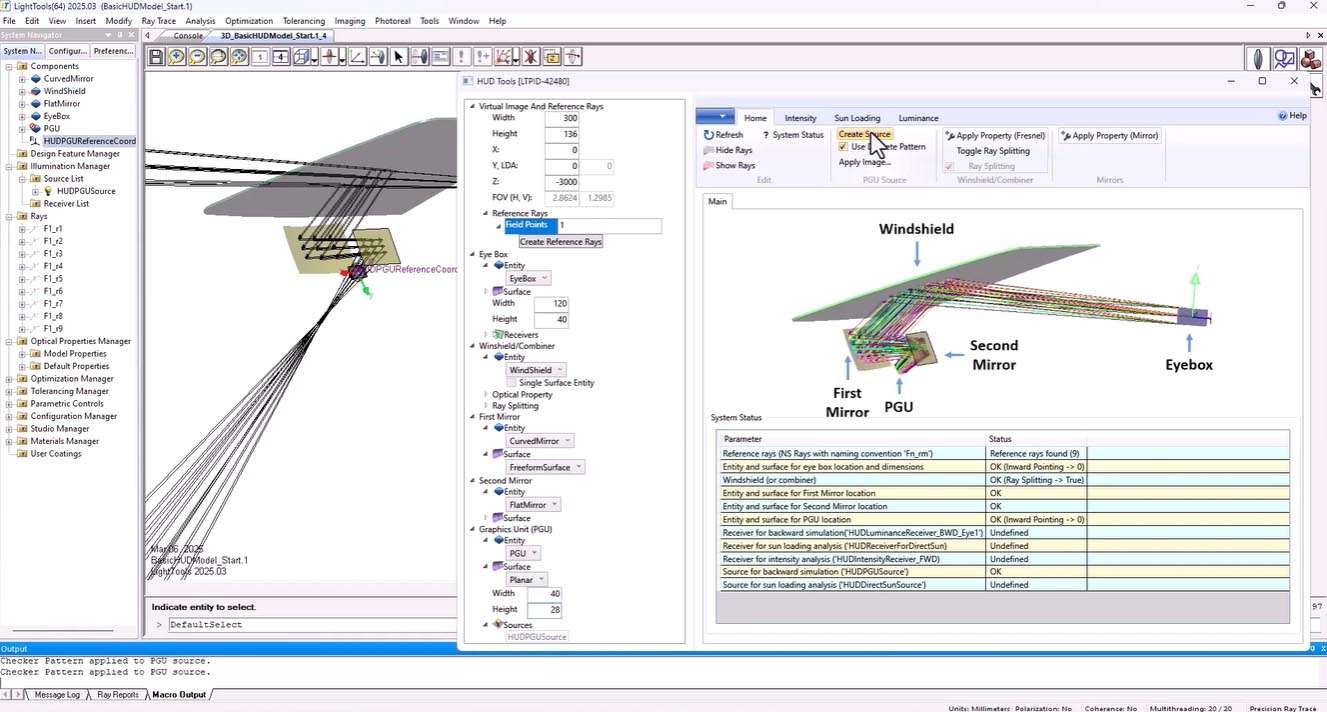Click the Create Reference Rays button
Screen dimensions: 1327x712
tap(560, 242)
